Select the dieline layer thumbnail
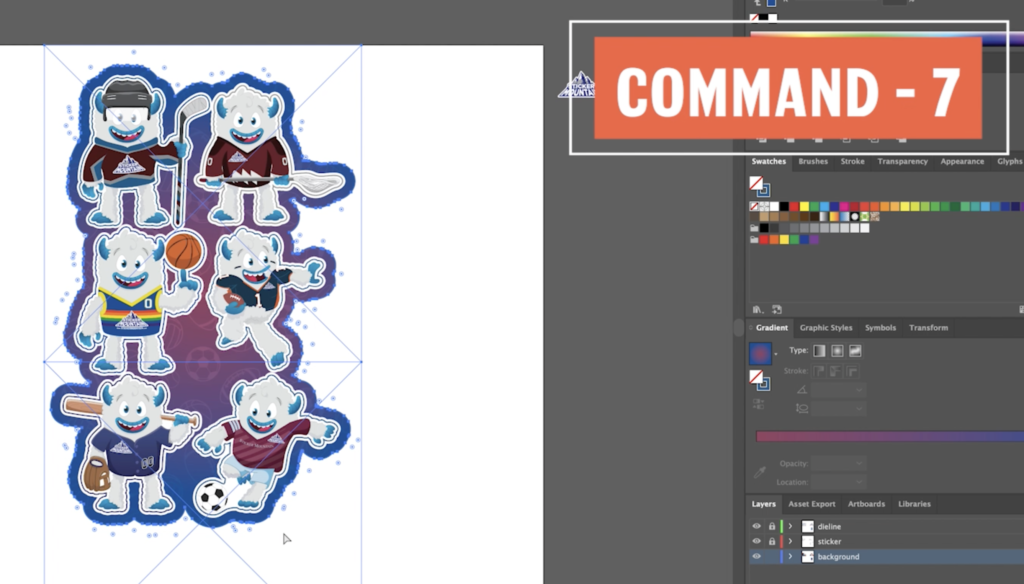 (807, 526)
